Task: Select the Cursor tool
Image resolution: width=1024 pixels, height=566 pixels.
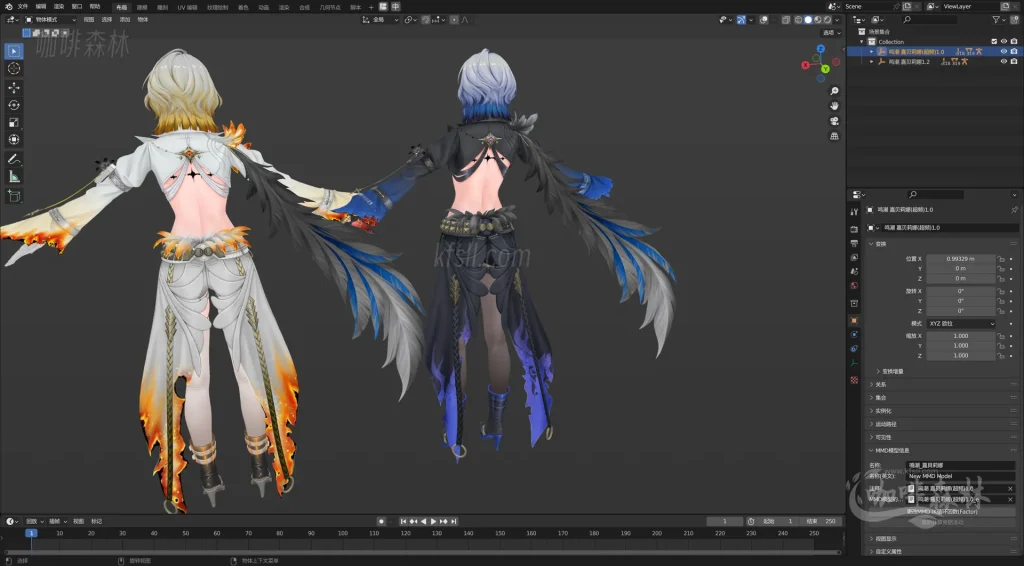Action: 14,69
